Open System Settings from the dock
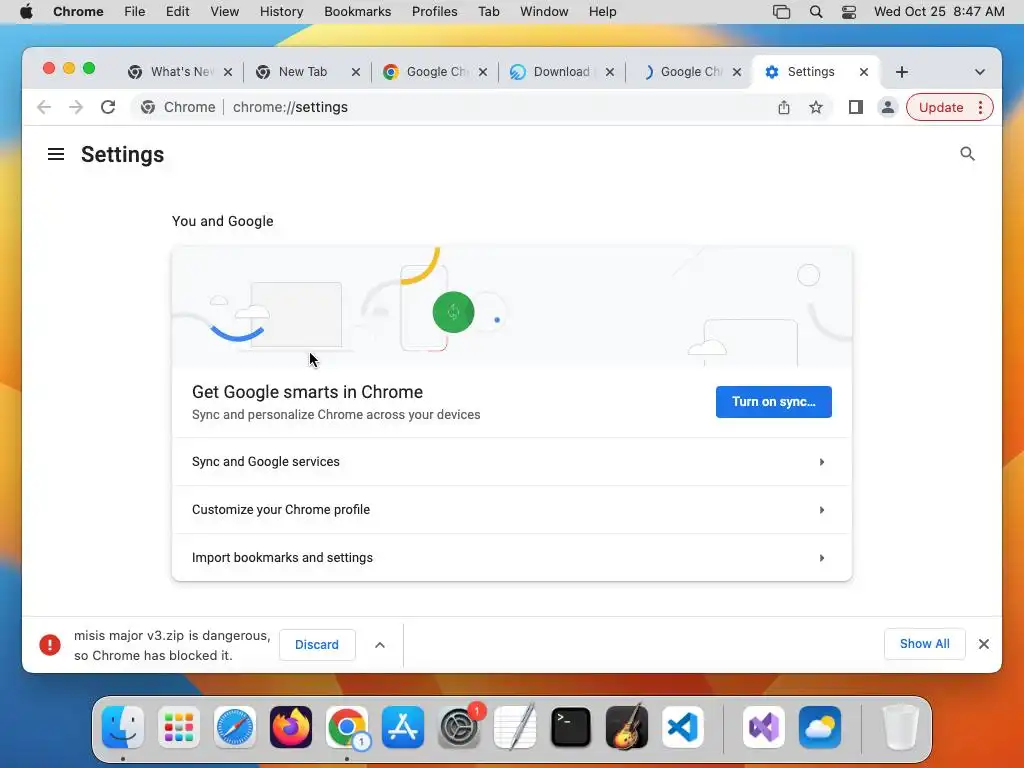1024x768 pixels. tap(458, 727)
